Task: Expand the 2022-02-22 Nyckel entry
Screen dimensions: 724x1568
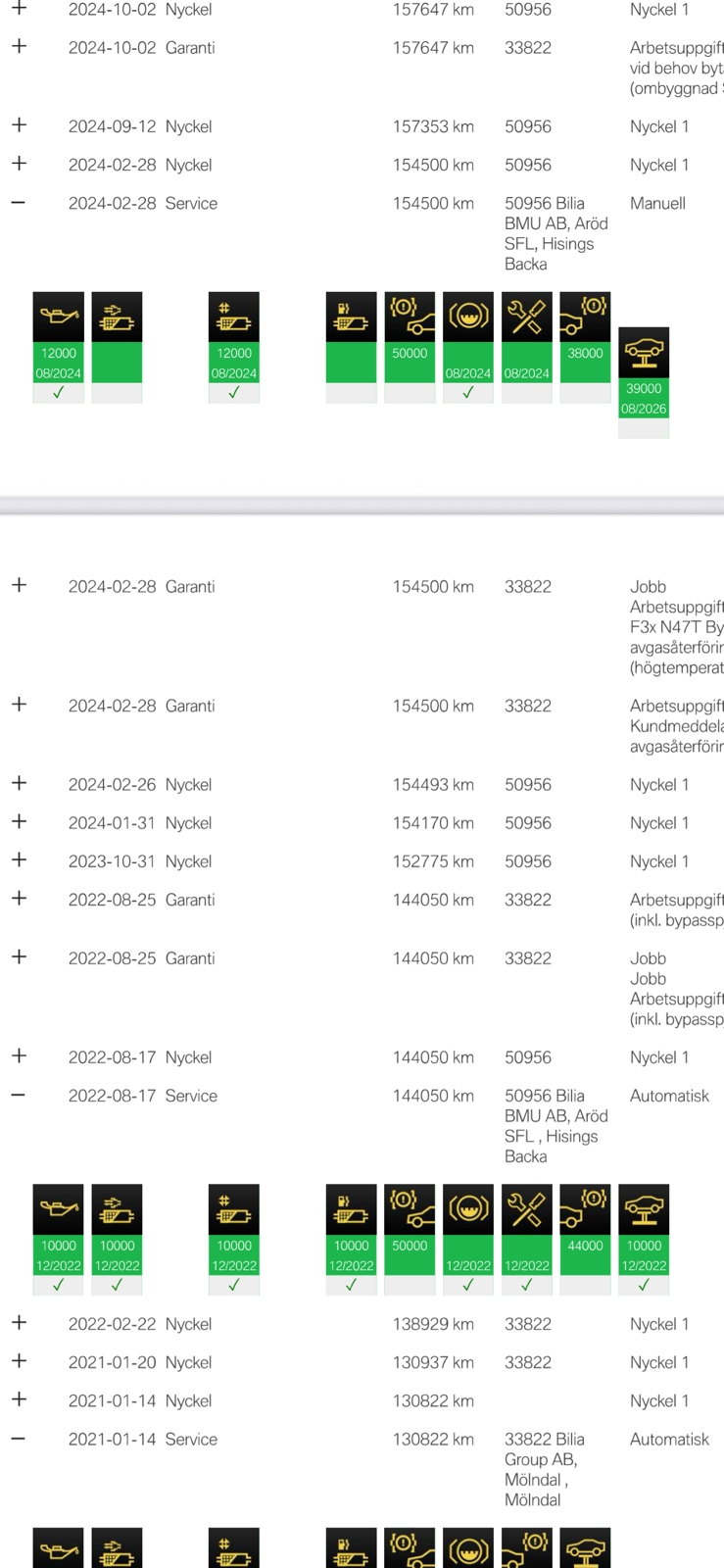Action: 19,1323
